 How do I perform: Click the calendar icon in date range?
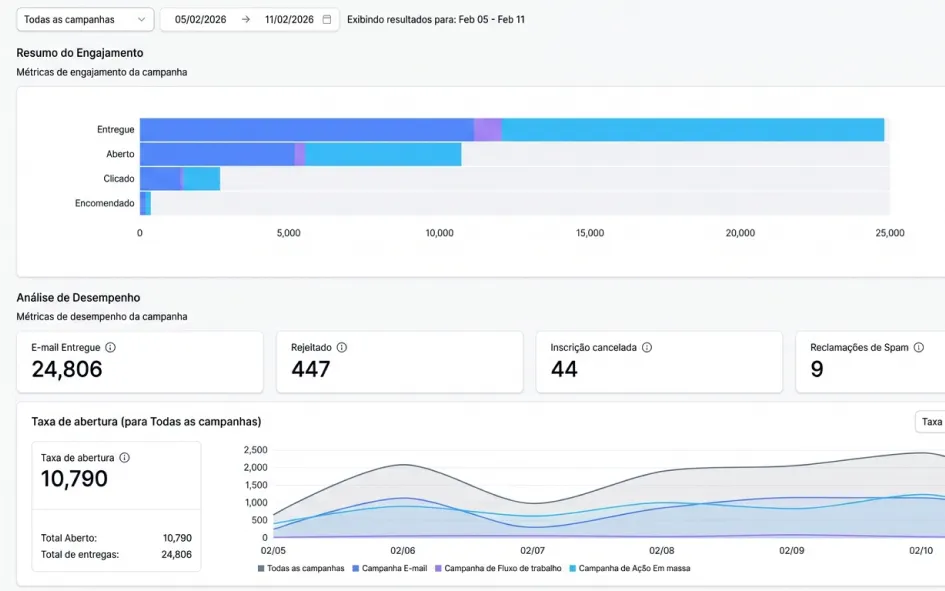pyautogui.click(x=327, y=19)
